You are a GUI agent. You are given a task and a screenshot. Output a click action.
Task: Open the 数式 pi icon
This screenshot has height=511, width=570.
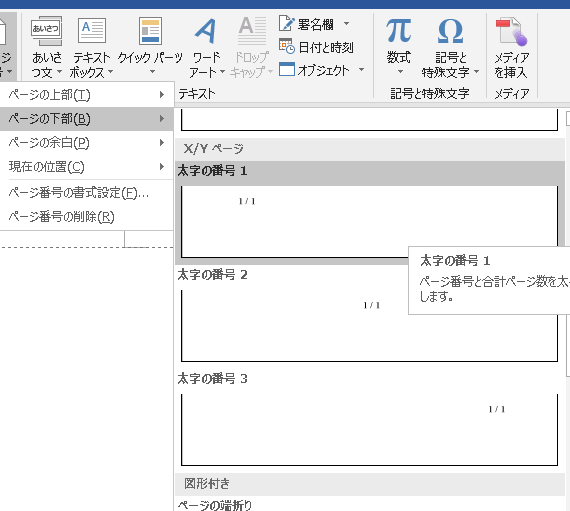399,31
